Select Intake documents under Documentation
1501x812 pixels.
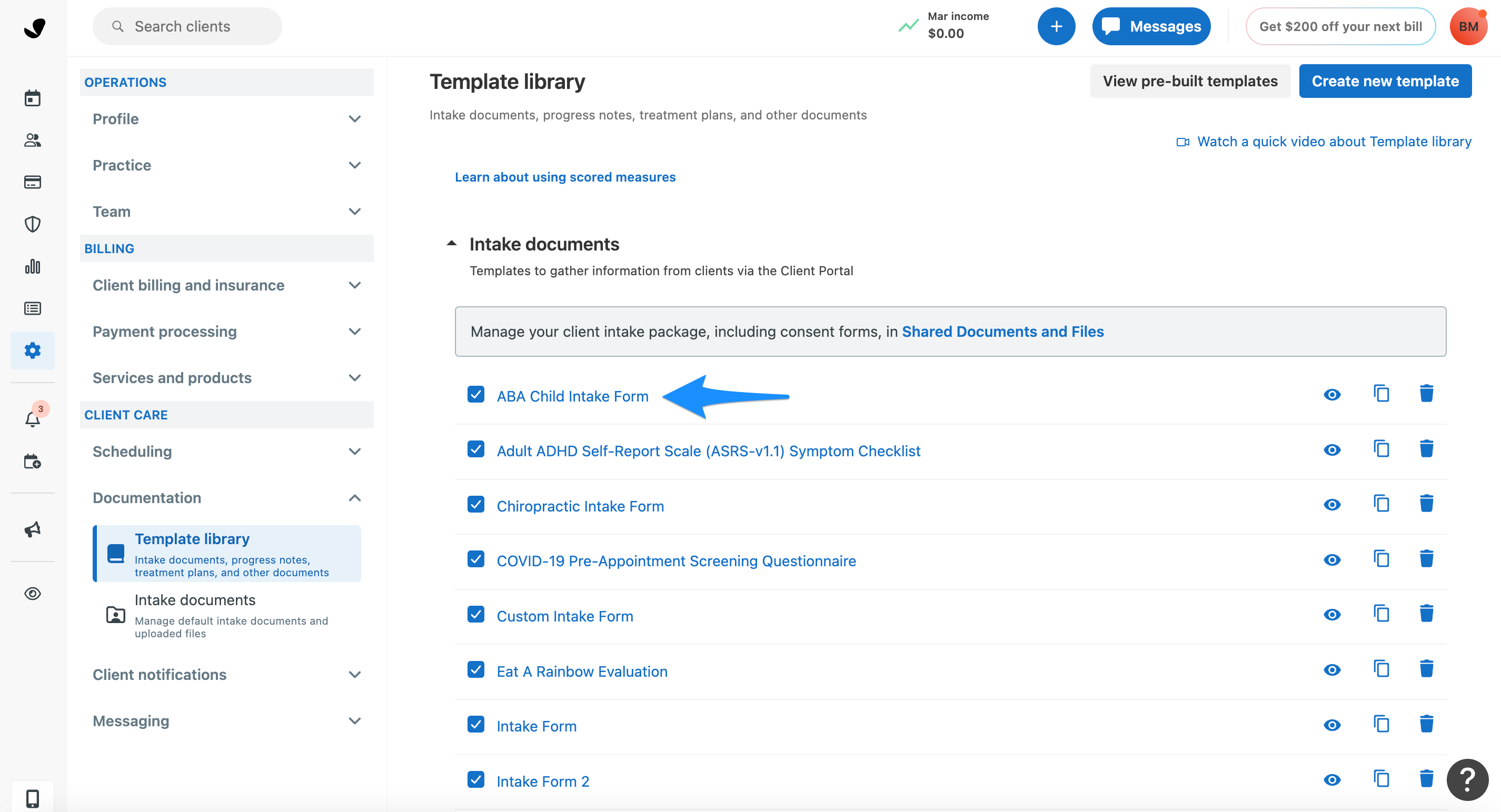coord(195,599)
